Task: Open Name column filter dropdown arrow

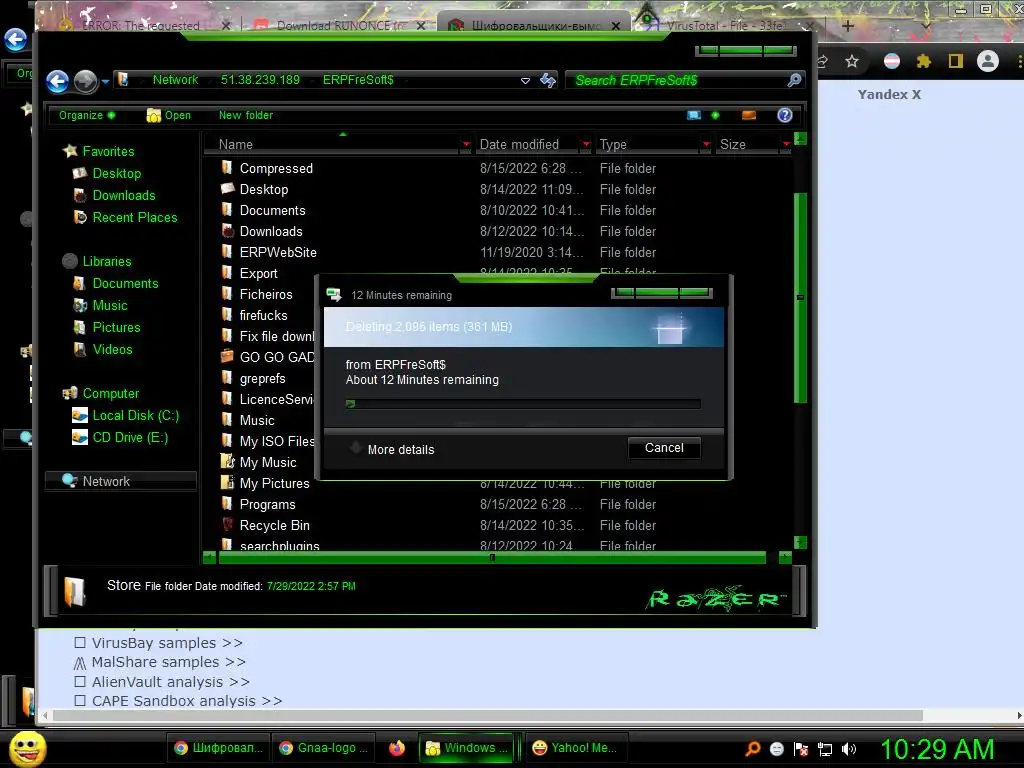Action: tap(466, 144)
